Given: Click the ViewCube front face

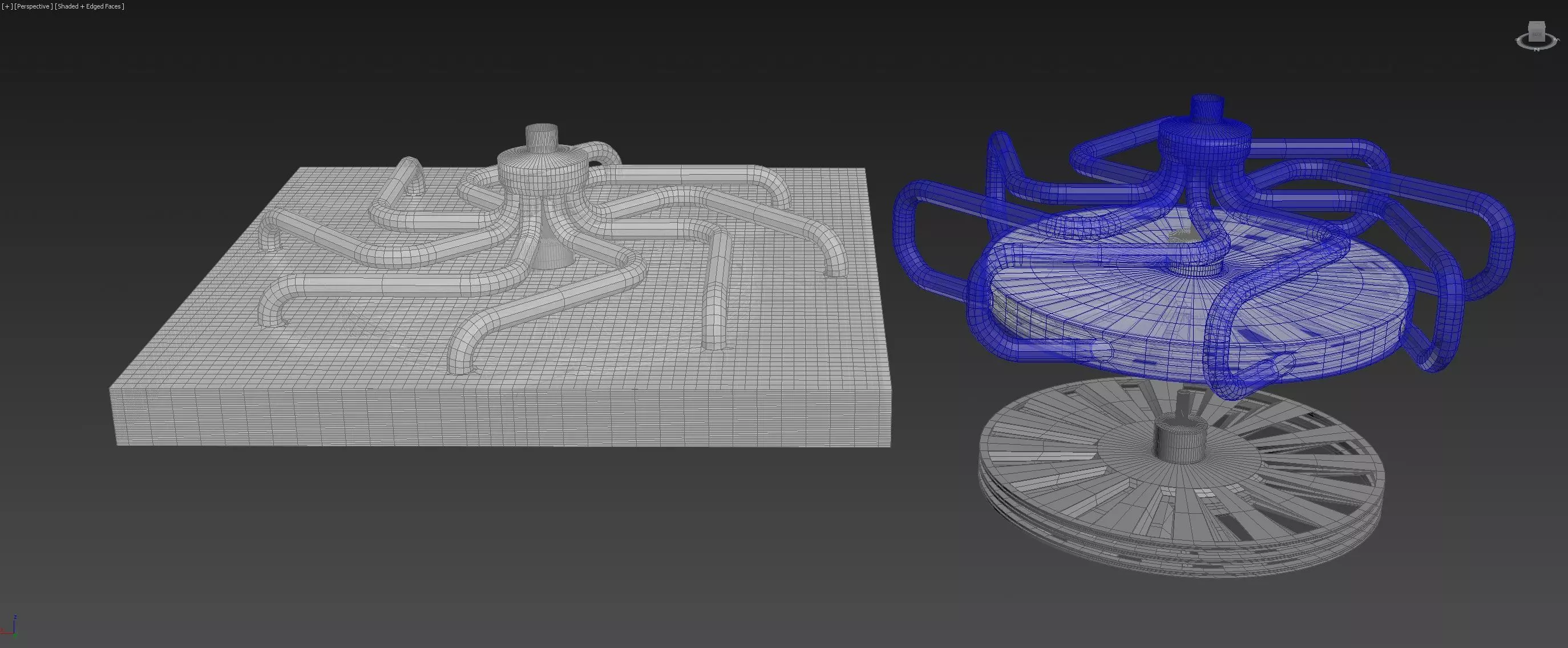Looking at the screenshot, I should click(1537, 36).
